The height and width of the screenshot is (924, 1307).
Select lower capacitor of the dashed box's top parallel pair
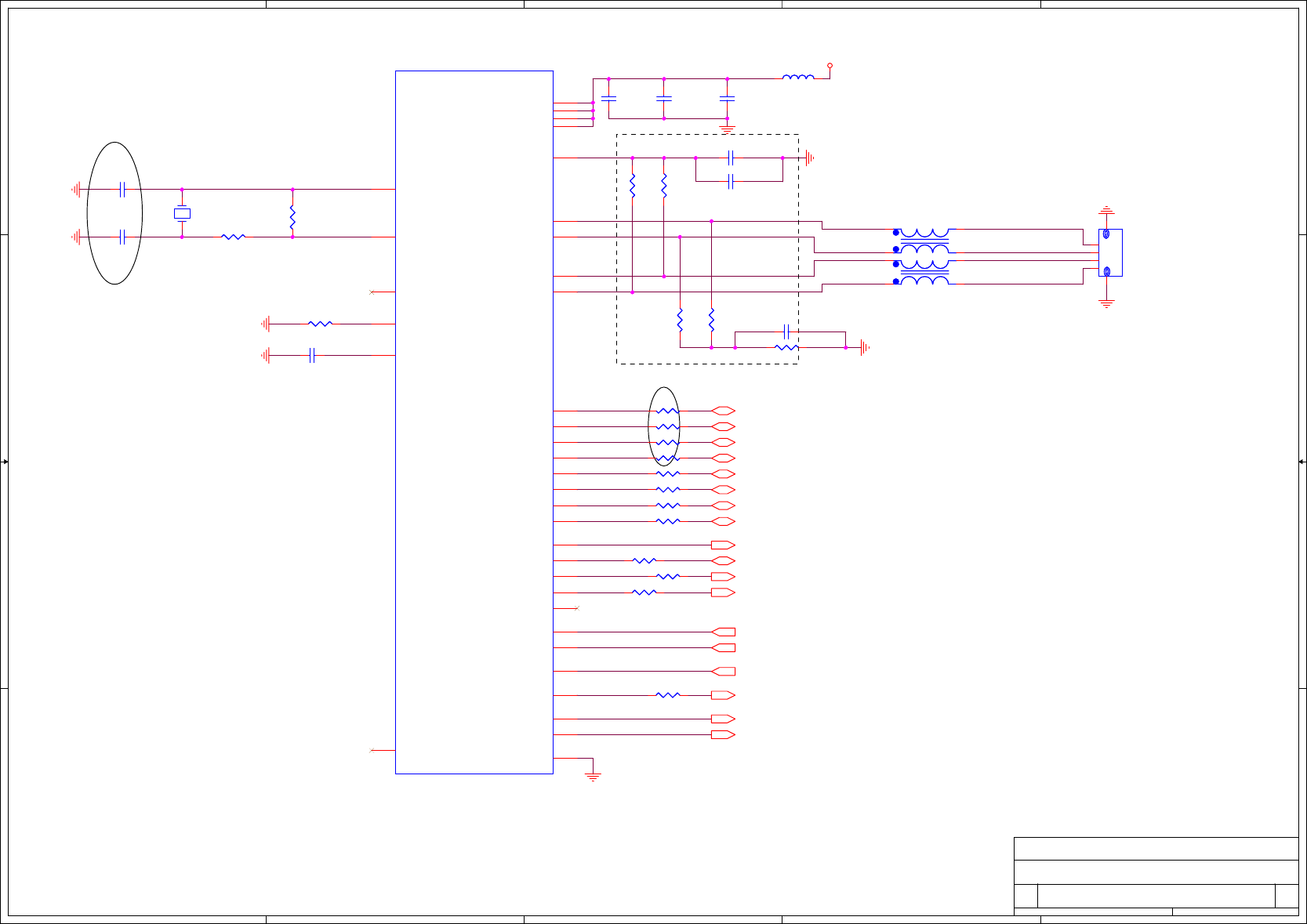point(731,182)
